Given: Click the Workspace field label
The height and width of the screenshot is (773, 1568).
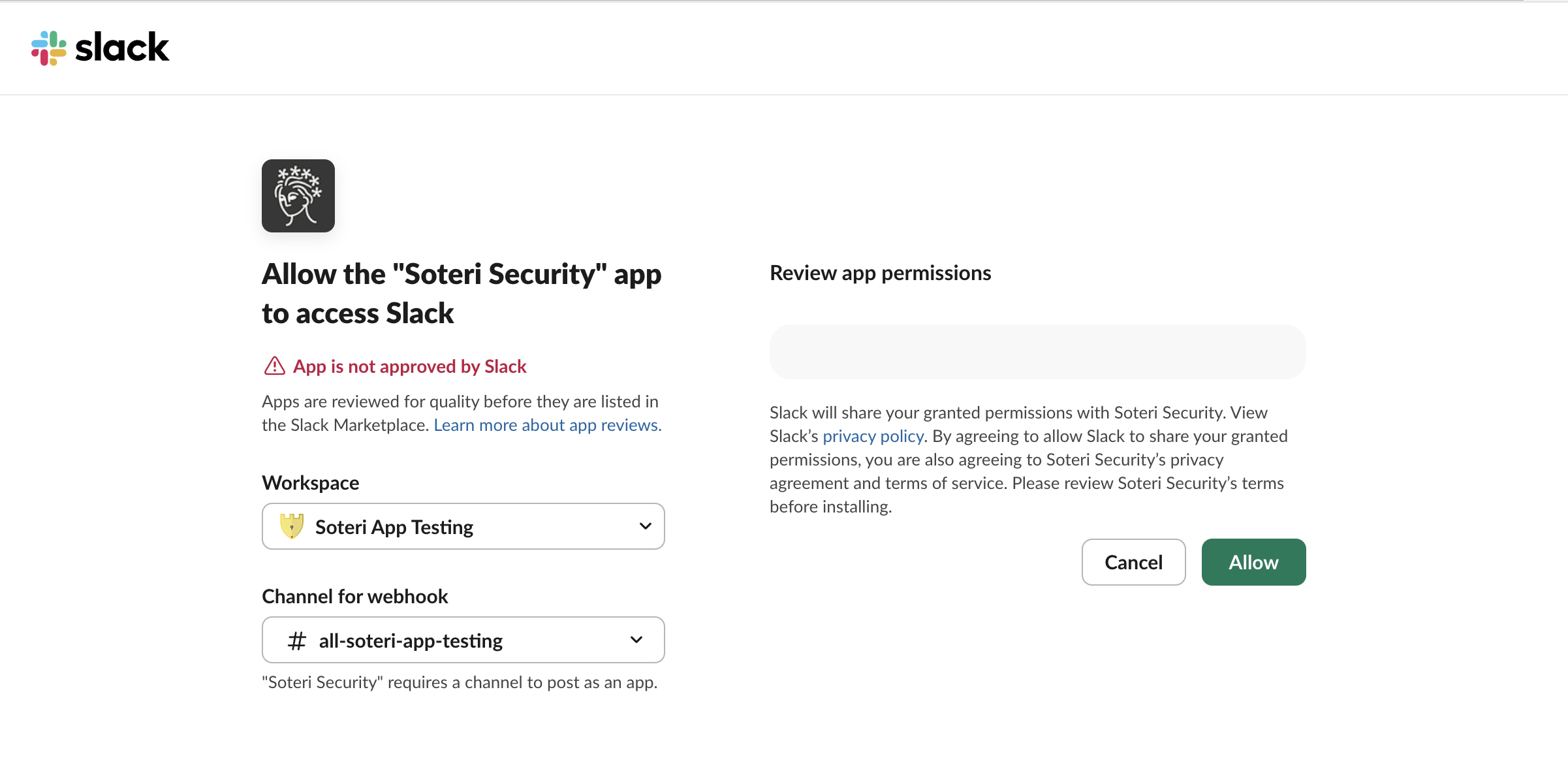Looking at the screenshot, I should pyautogui.click(x=310, y=482).
